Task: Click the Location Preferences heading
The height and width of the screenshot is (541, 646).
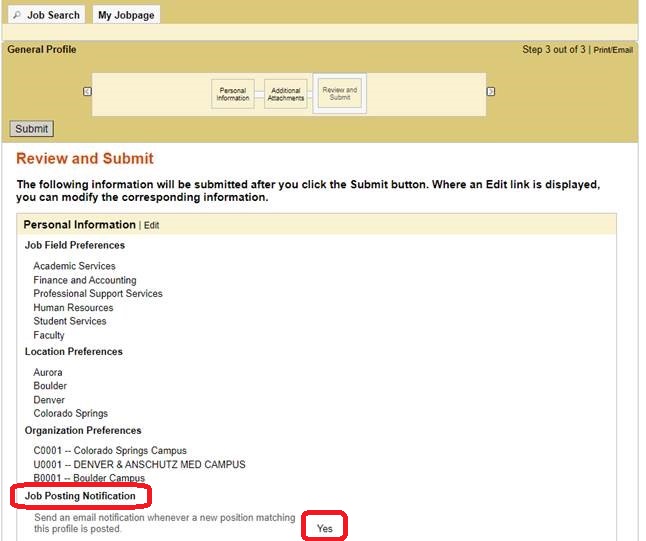Action: [74, 351]
